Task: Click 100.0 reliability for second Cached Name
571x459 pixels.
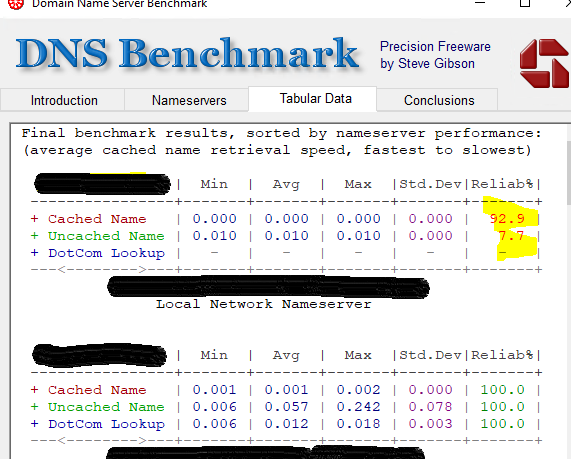Action: point(503,390)
